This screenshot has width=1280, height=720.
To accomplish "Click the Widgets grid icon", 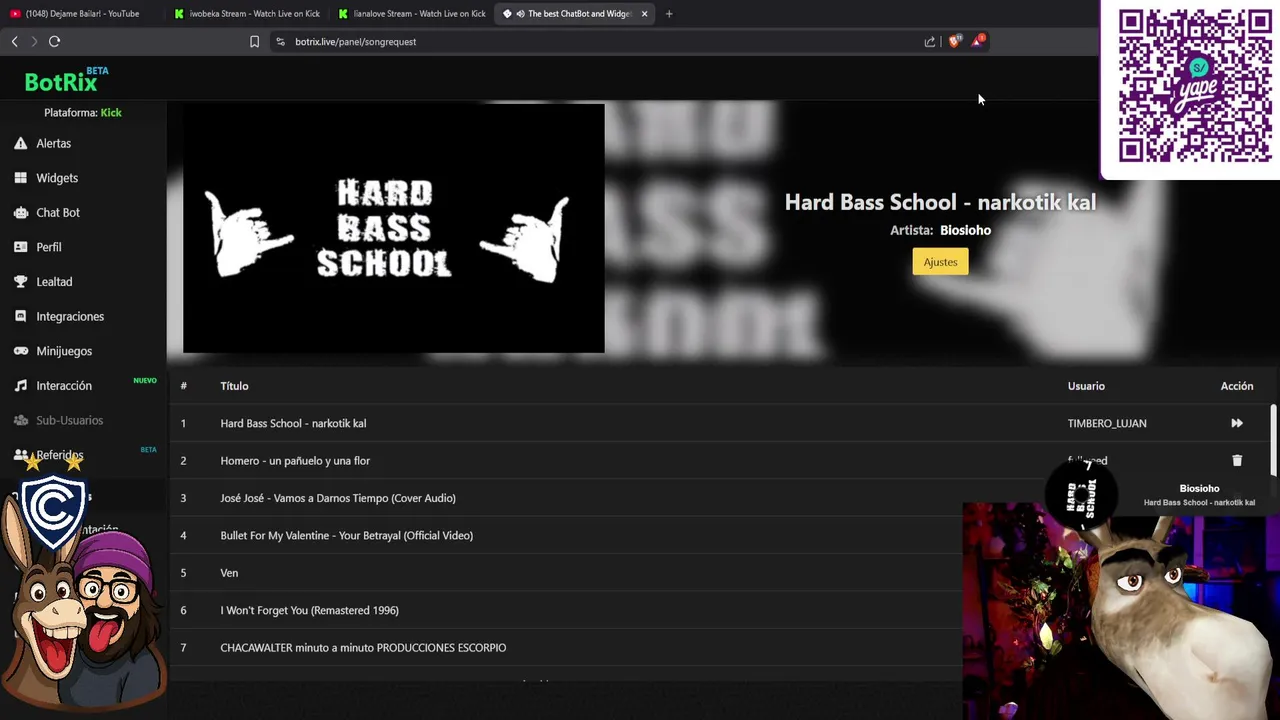I will (x=20, y=178).
